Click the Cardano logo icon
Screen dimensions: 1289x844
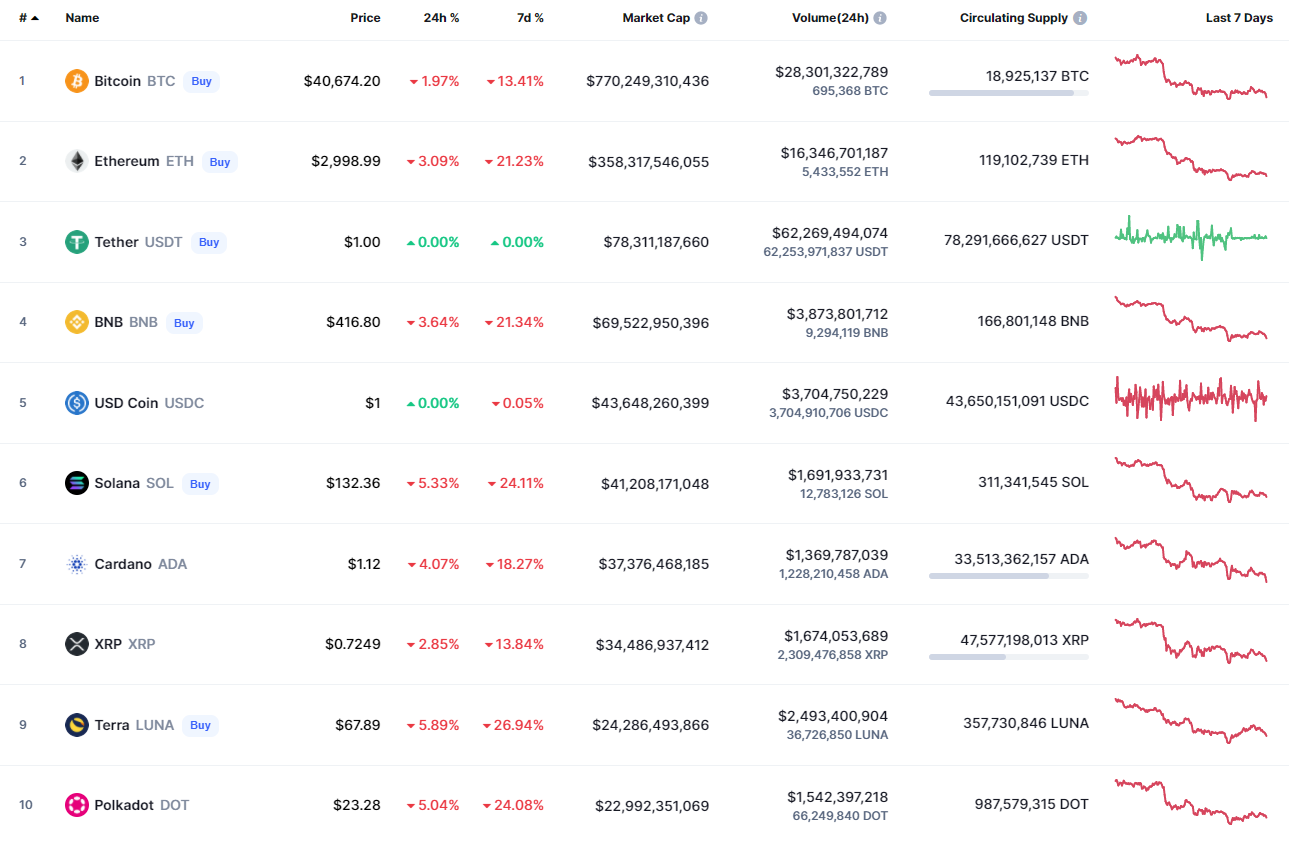[x=77, y=564]
